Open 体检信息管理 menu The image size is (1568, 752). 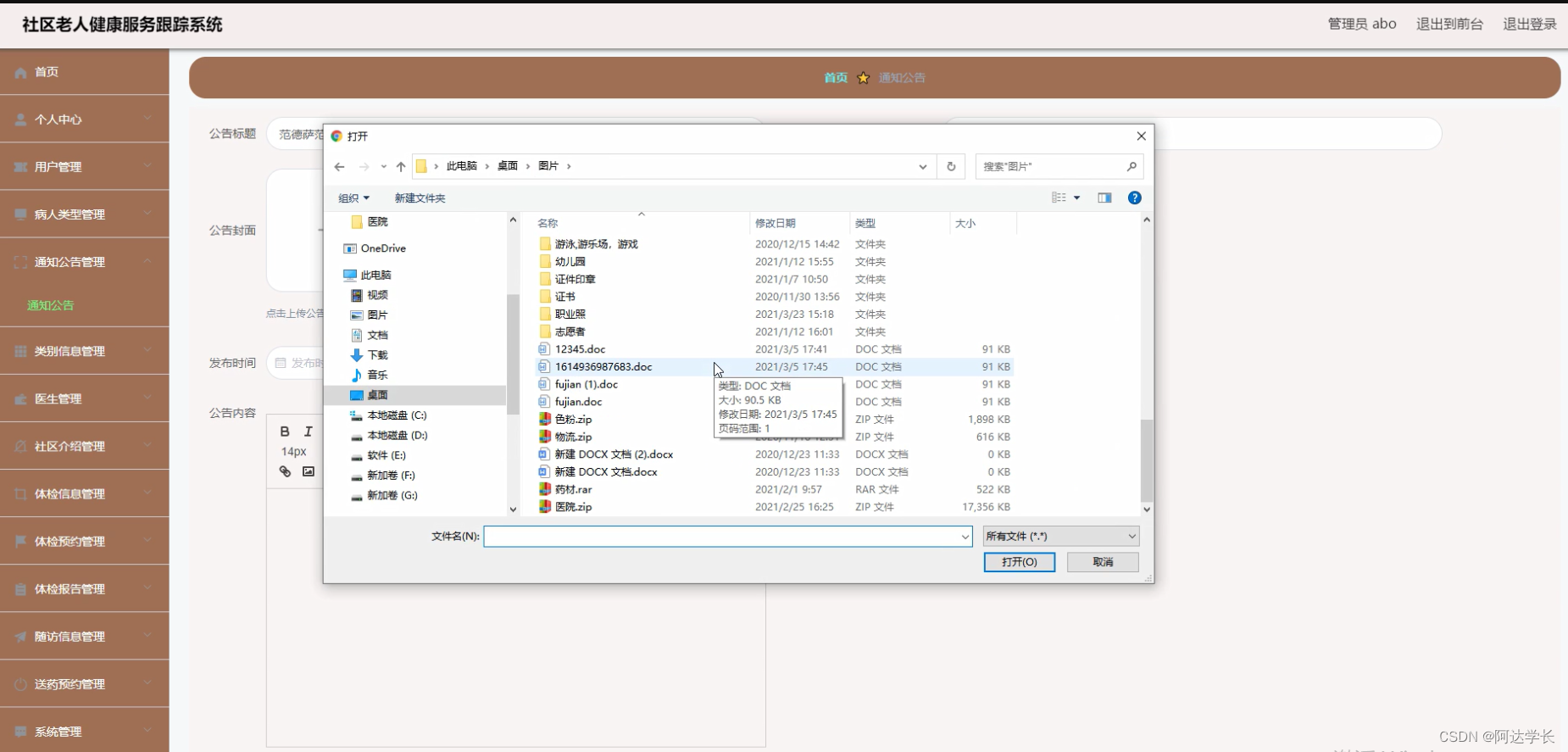point(85,493)
